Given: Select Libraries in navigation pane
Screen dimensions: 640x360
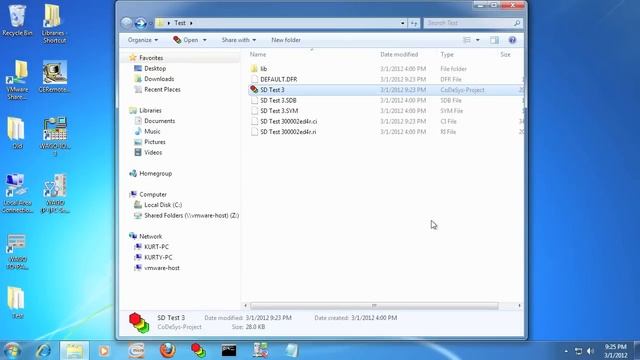Looking at the screenshot, I should coord(150,111).
